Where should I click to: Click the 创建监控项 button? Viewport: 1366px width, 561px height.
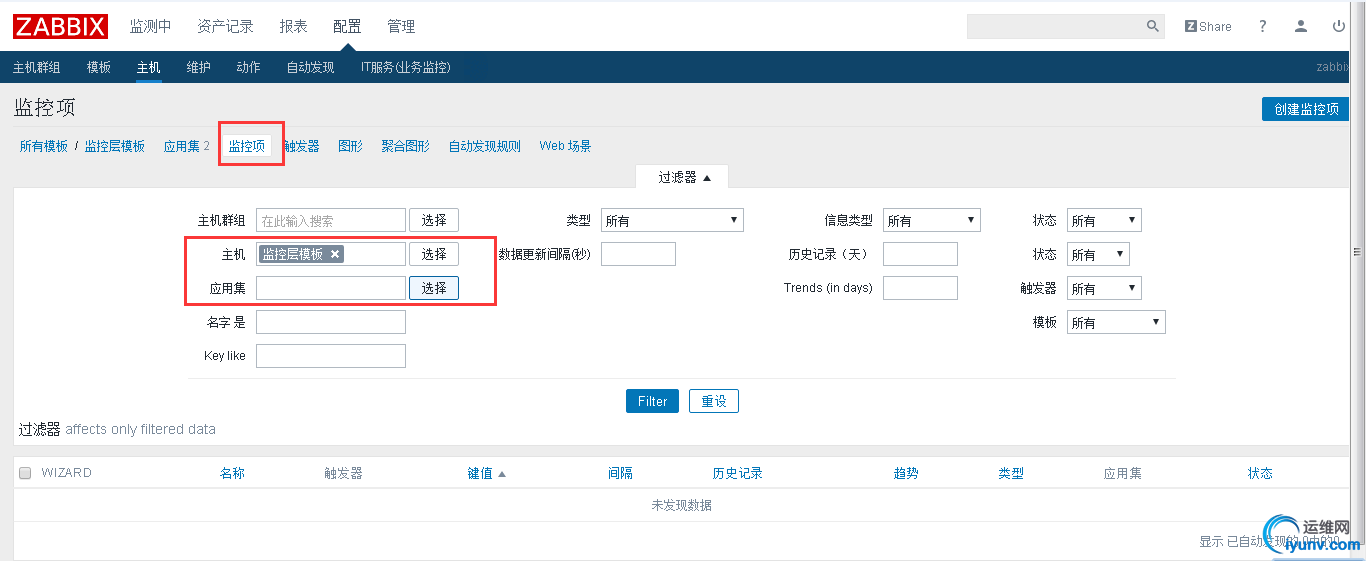(1306, 109)
